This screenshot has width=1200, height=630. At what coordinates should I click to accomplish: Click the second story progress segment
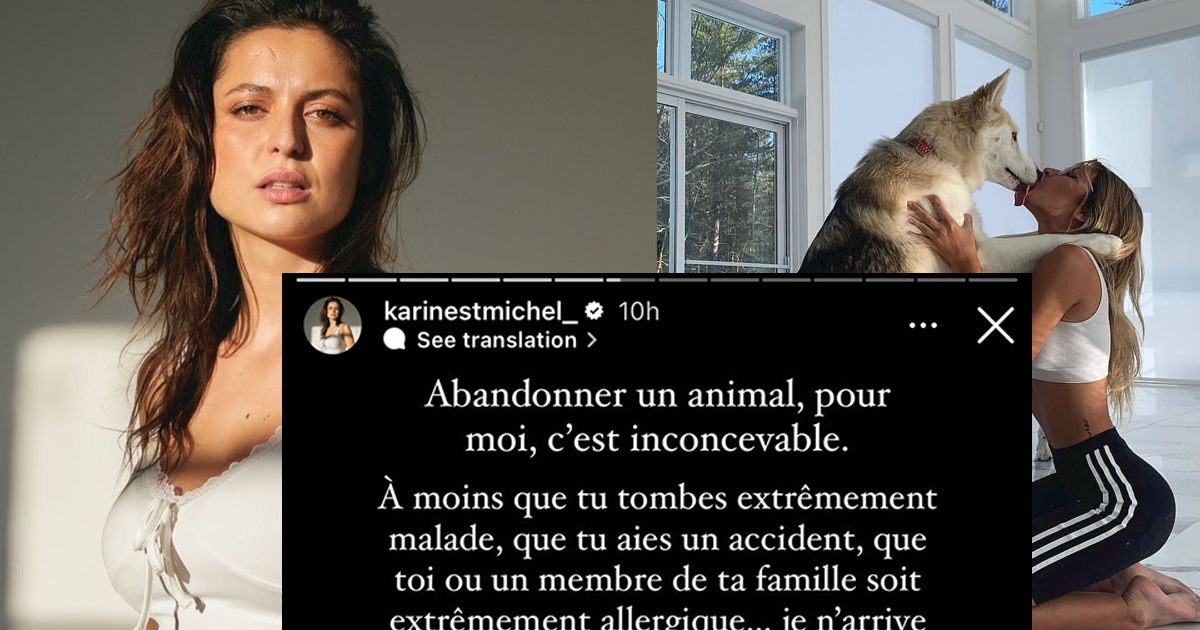[373, 280]
